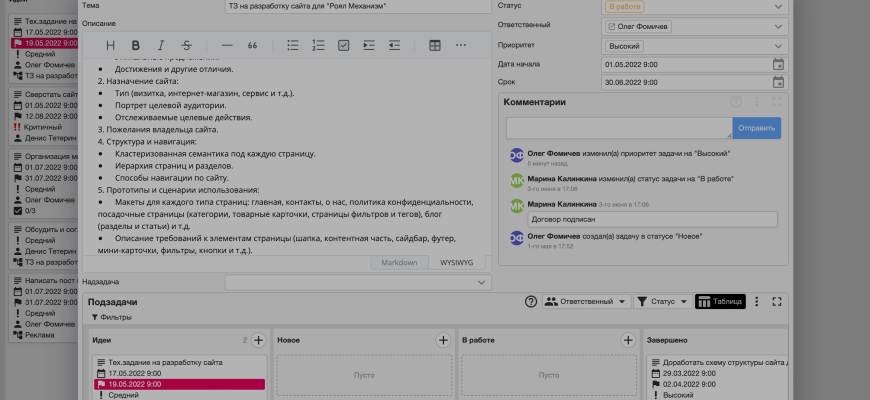Click the Отправить comment button
Viewport: 870px width, 400px height.
757,128
